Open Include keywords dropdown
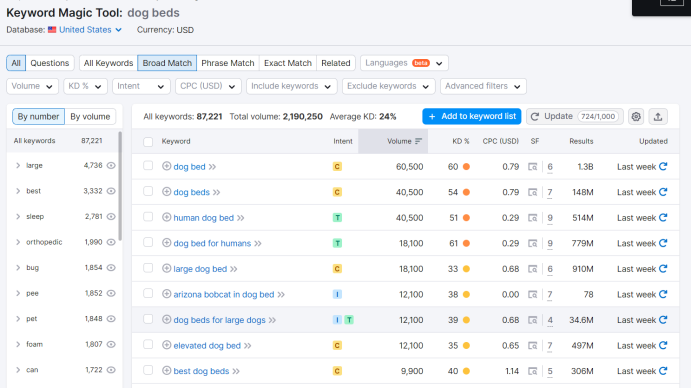Image resolution: width=692 pixels, height=389 pixels. pos(291,86)
